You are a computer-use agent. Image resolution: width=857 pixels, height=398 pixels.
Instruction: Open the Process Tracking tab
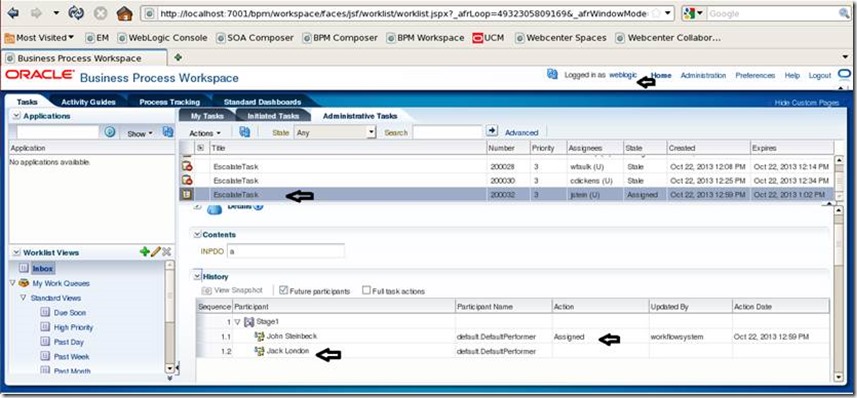click(169, 102)
